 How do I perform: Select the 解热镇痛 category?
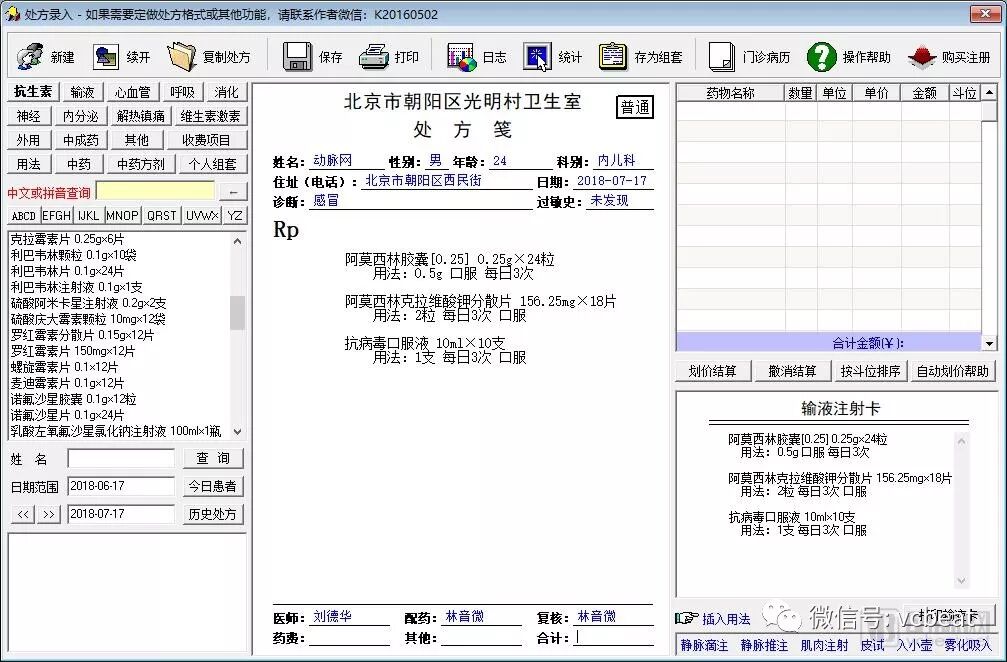(x=141, y=116)
